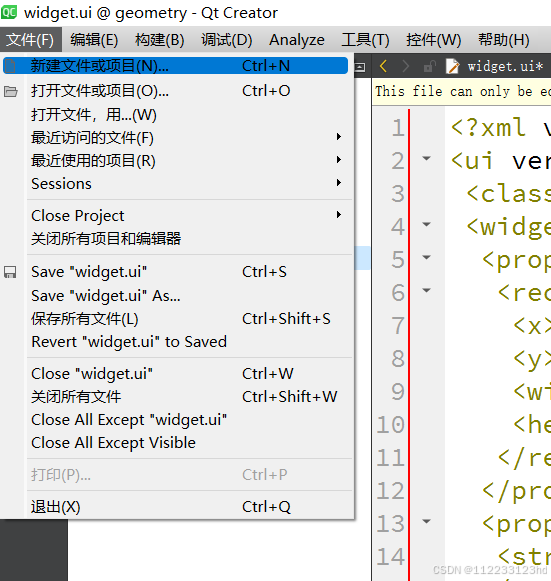Choose 新建文件或项目(N)... menu entry
The width and height of the screenshot is (551, 581).
click(175, 66)
